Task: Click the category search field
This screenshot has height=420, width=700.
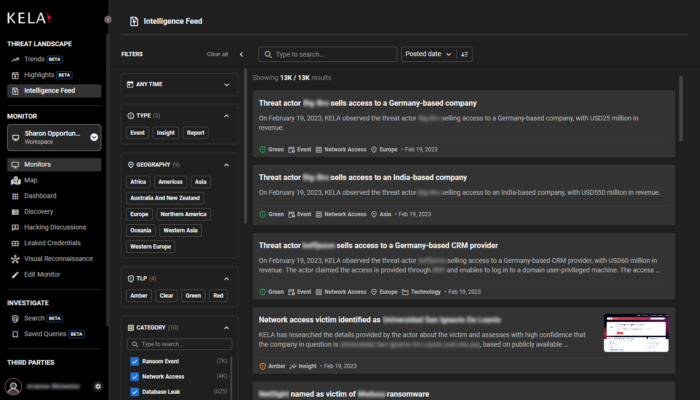Action: pyautogui.click(x=179, y=344)
